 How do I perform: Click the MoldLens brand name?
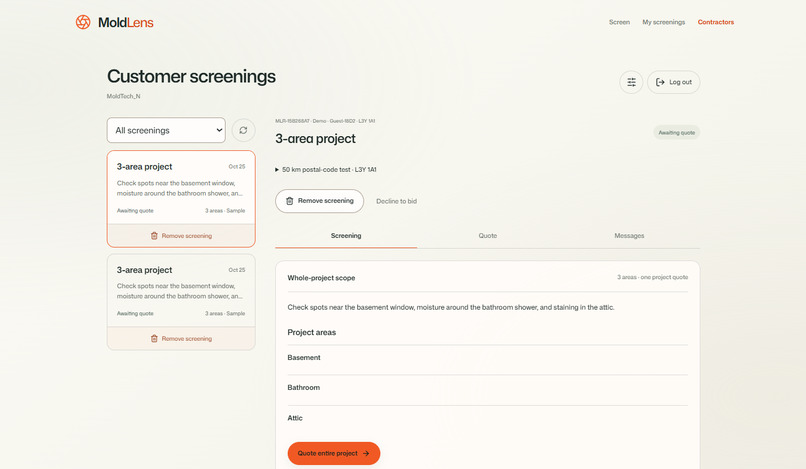pyautogui.click(x=125, y=23)
